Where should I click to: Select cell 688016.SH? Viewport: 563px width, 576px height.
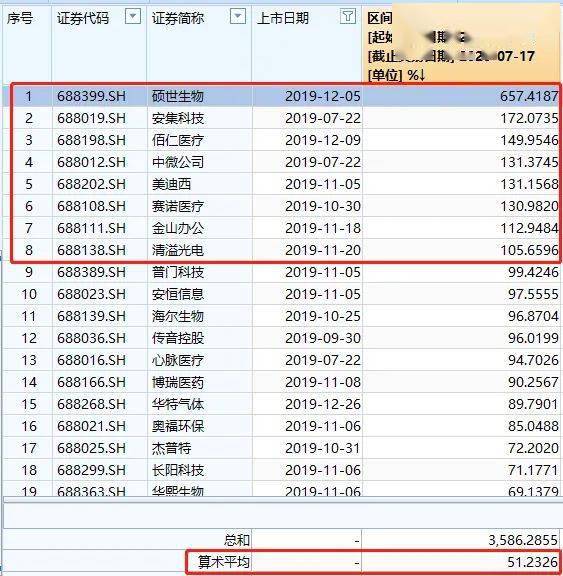[x=91, y=360]
